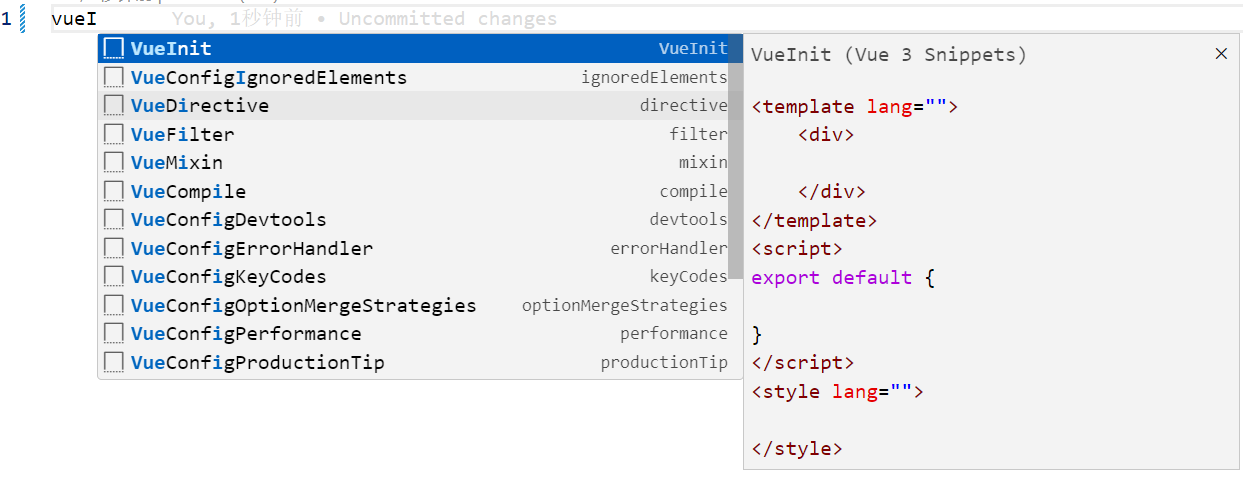Viewport: 1243px width, 478px height.
Task: Click snippet icon beside VueConfigPerformance
Action: click(114, 333)
